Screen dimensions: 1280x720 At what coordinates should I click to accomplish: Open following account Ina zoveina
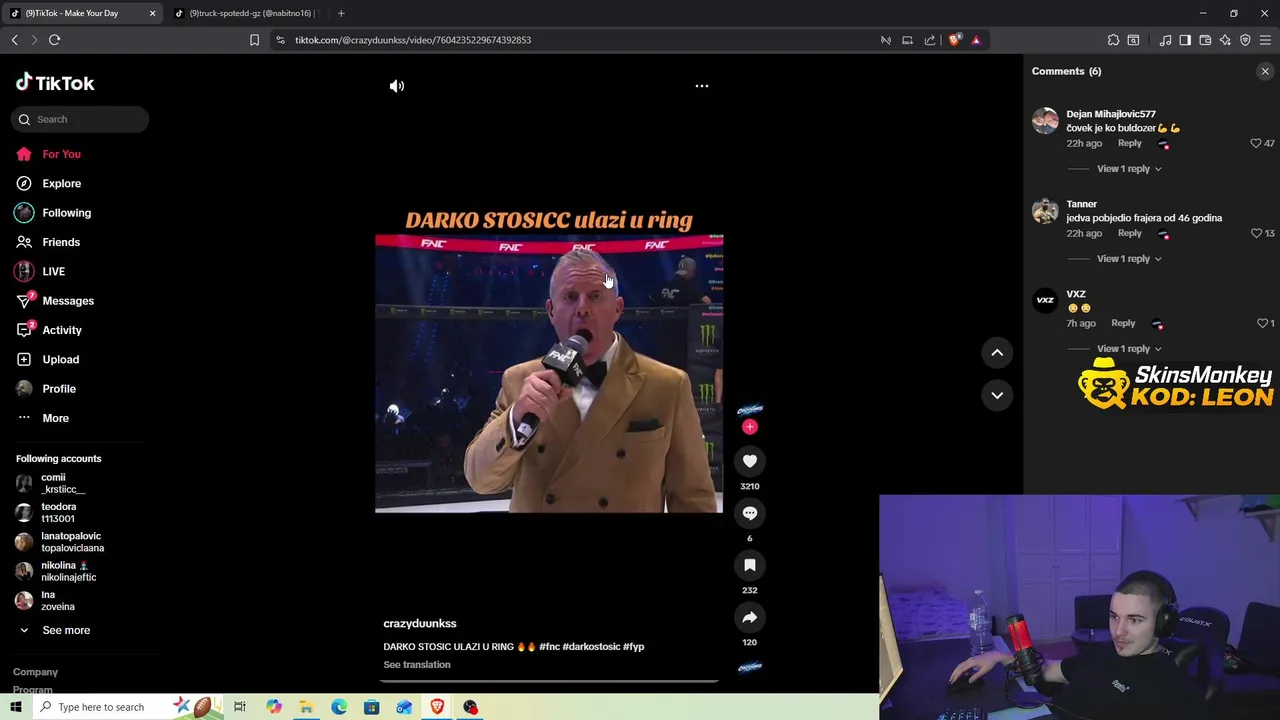[57, 601]
